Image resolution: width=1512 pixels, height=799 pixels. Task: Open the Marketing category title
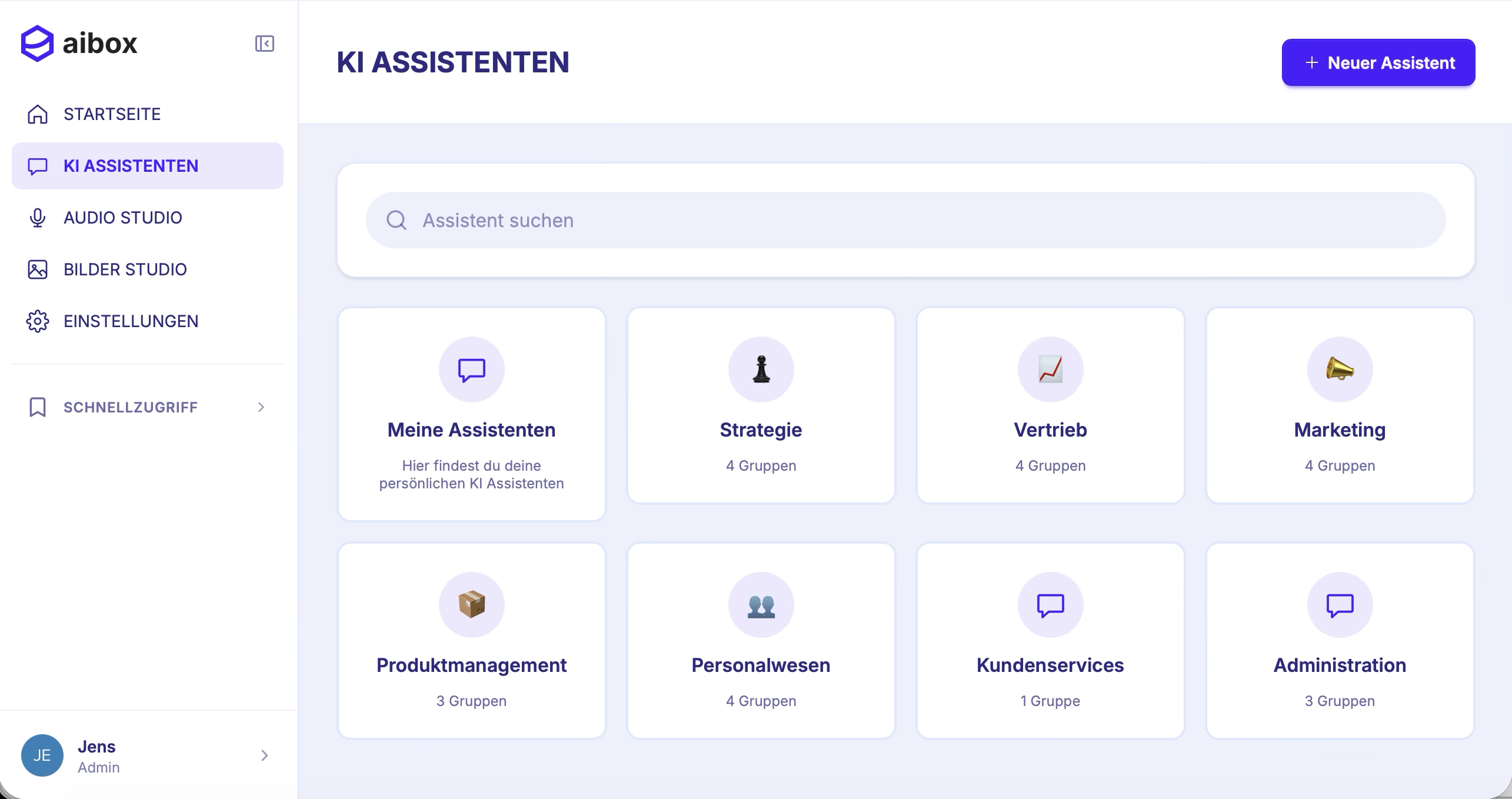[x=1340, y=430]
